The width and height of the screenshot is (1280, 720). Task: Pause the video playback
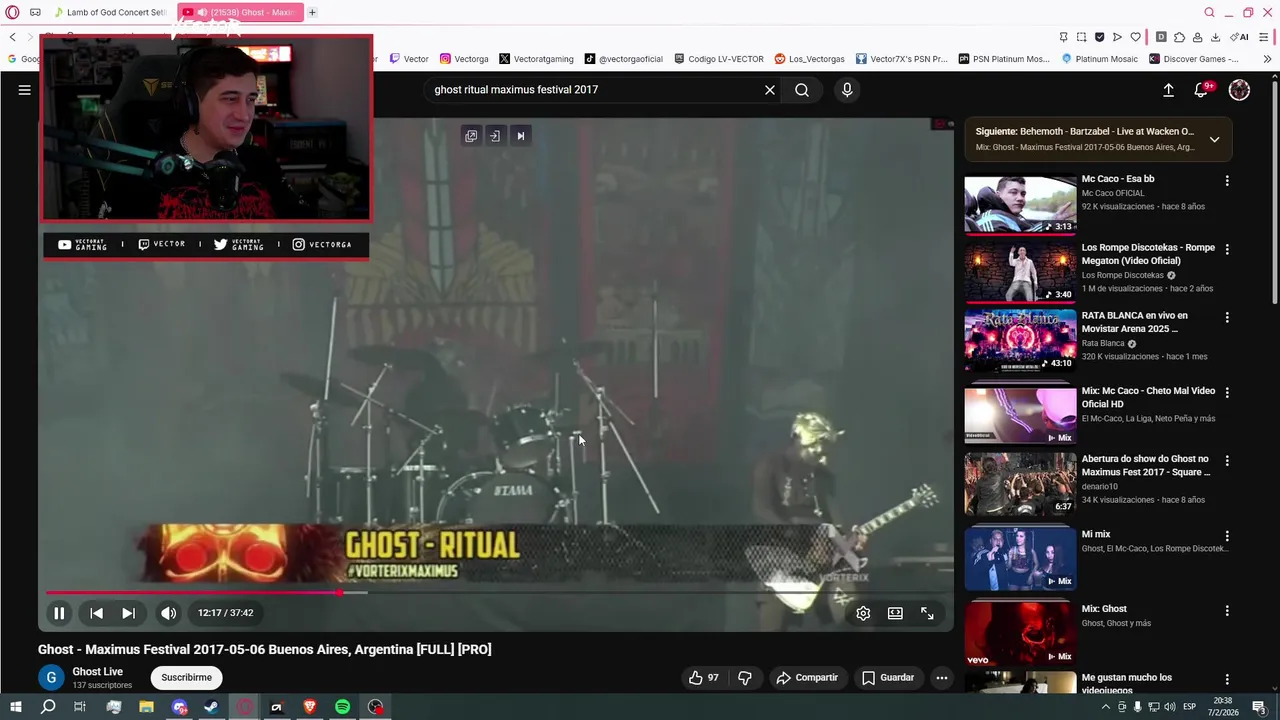coord(59,613)
